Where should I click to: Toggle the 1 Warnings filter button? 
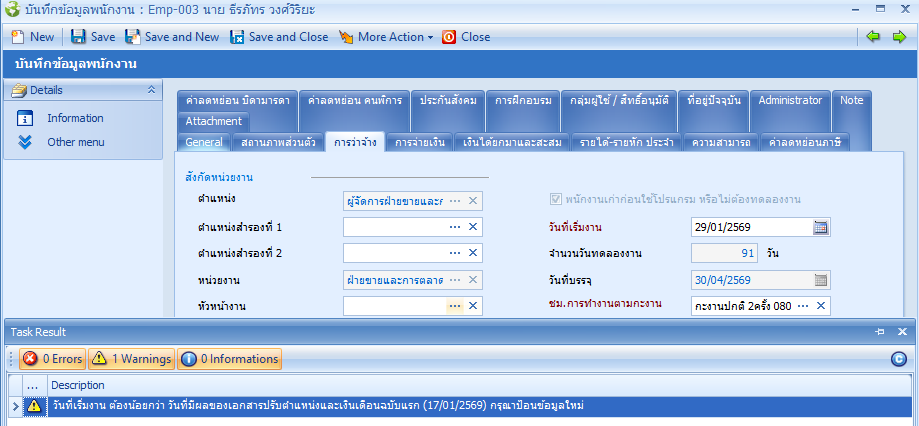(131, 358)
